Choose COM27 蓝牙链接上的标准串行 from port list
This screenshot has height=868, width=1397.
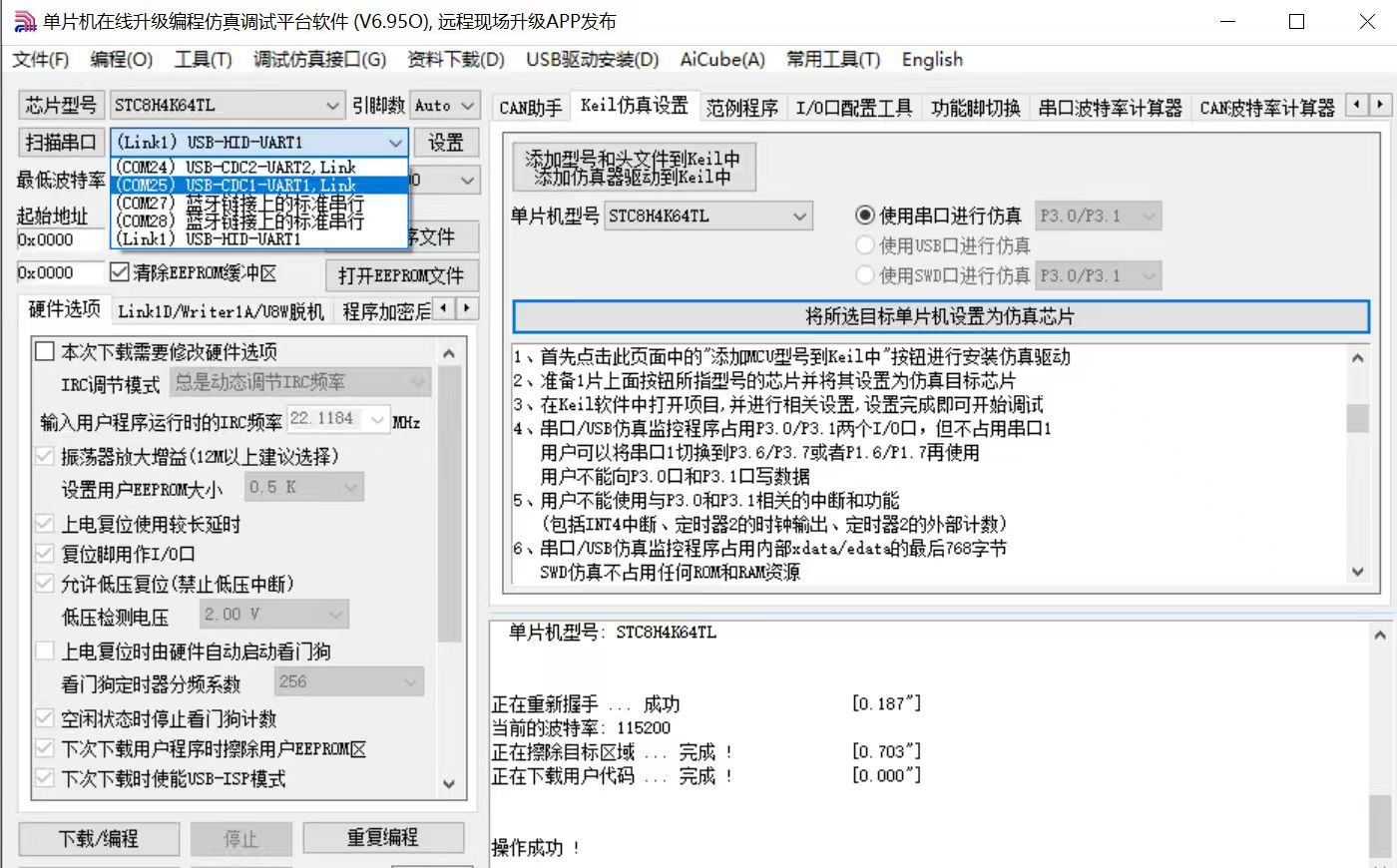coord(259,204)
